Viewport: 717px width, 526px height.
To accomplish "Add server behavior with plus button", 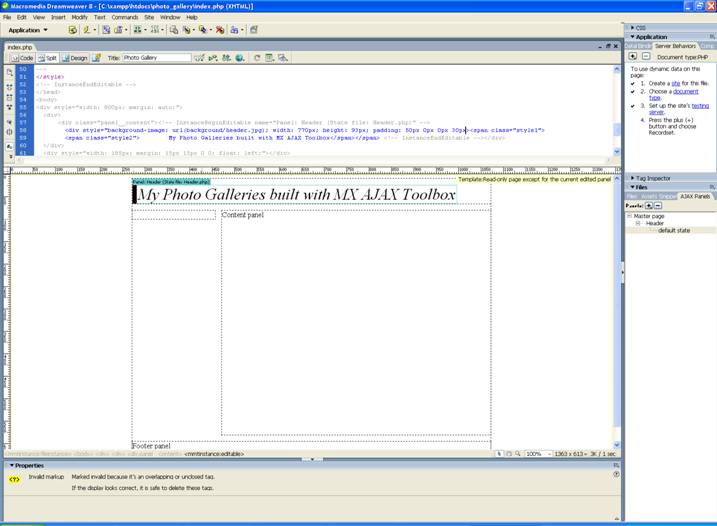I will (x=633, y=56).
